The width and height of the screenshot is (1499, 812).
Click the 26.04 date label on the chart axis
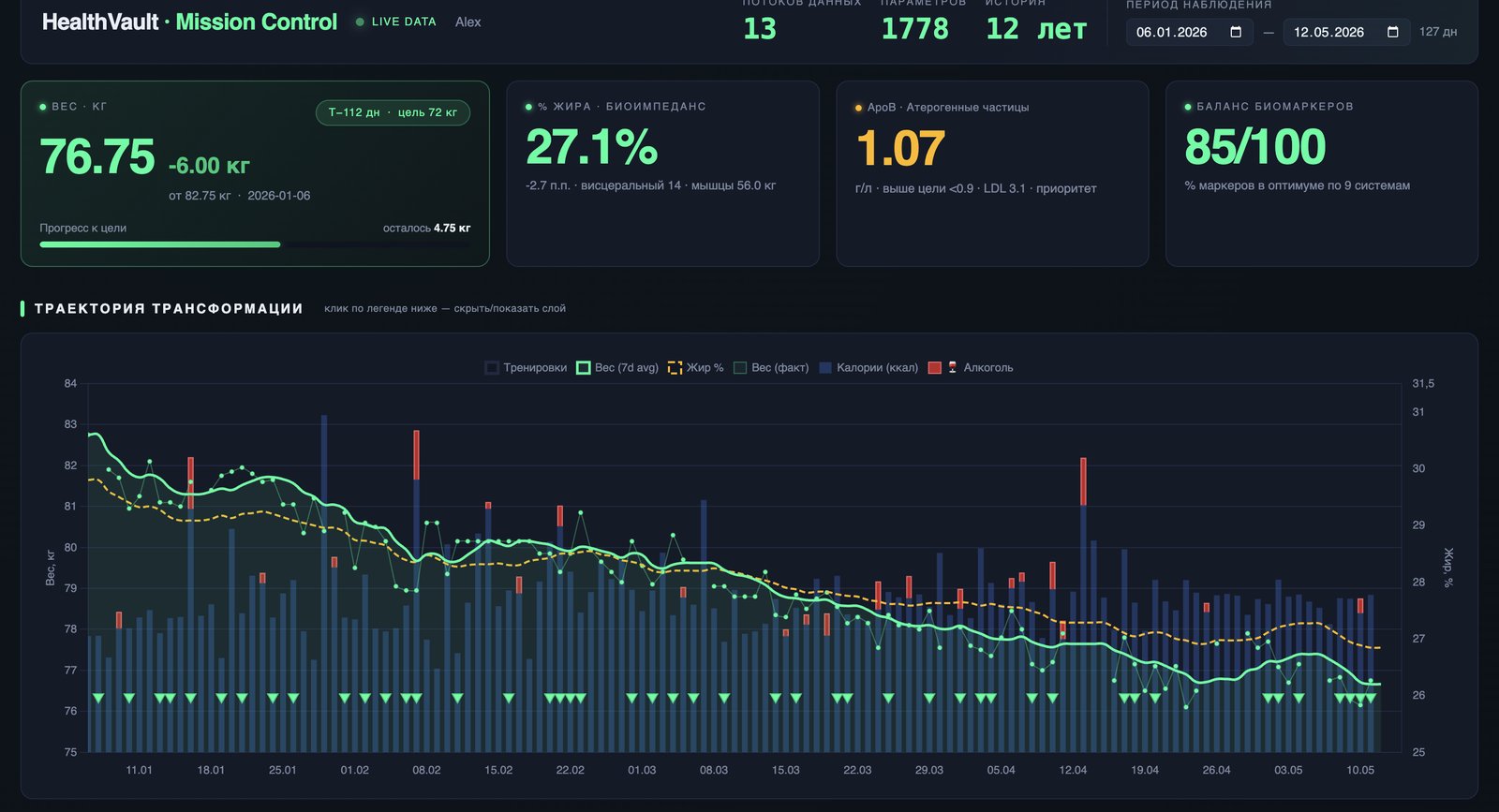click(x=1216, y=770)
